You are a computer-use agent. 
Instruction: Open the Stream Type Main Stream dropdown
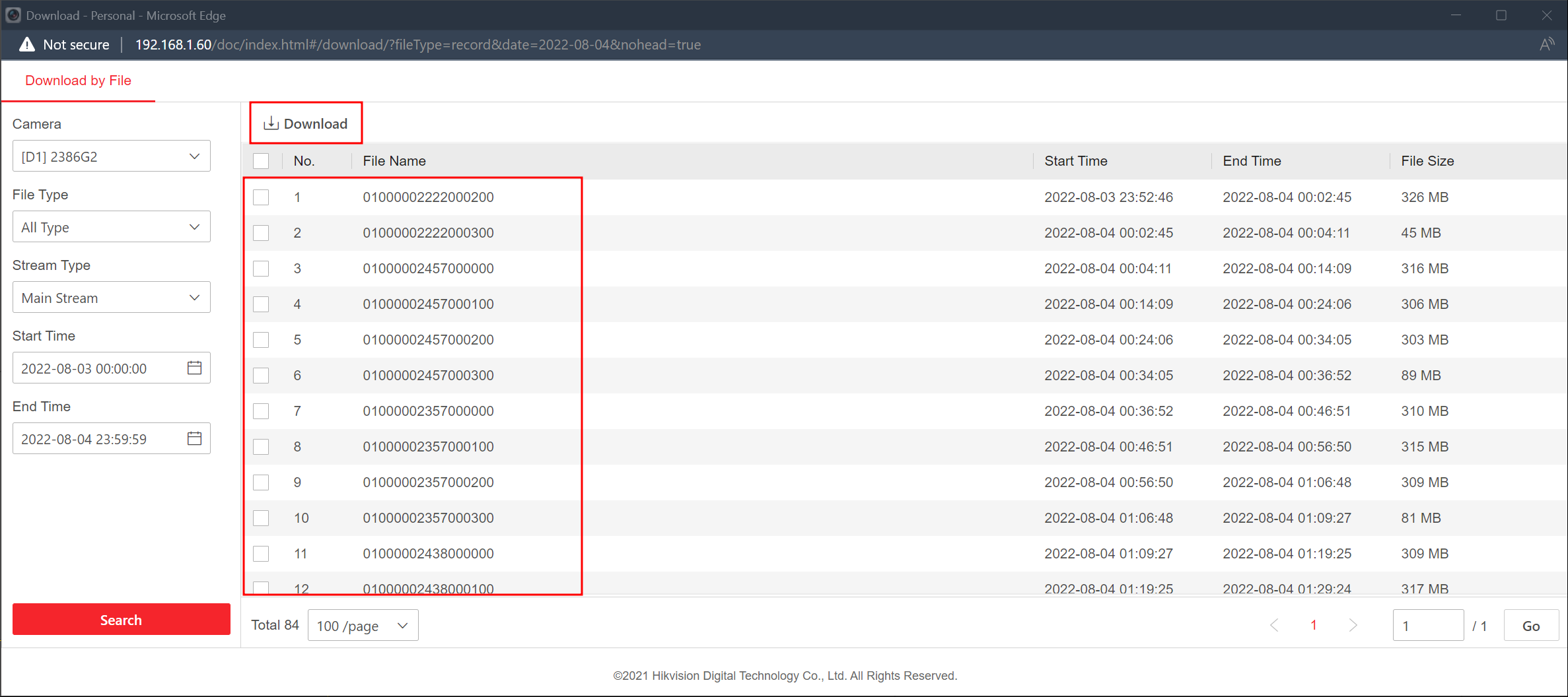pos(111,298)
